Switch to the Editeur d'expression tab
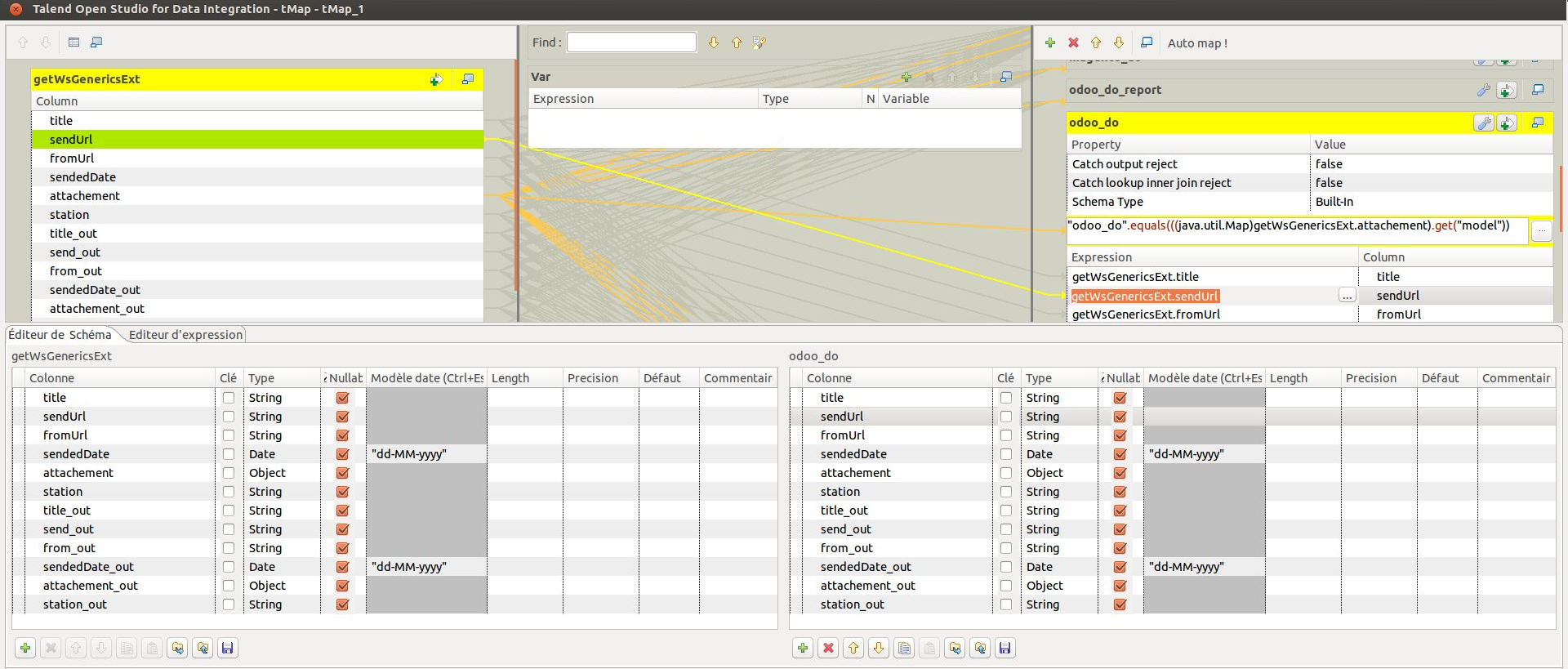This screenshot has height=669, width=1568. (x=185, y=335)
